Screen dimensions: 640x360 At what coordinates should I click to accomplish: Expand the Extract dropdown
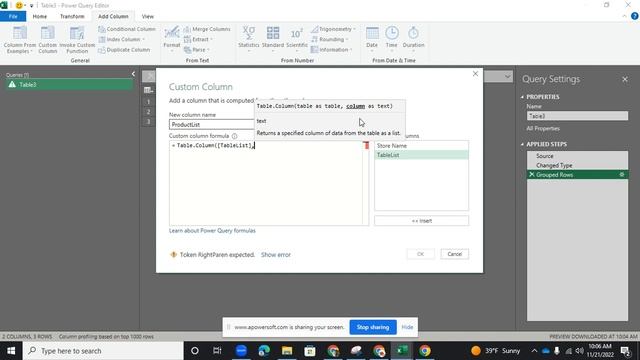198,39
